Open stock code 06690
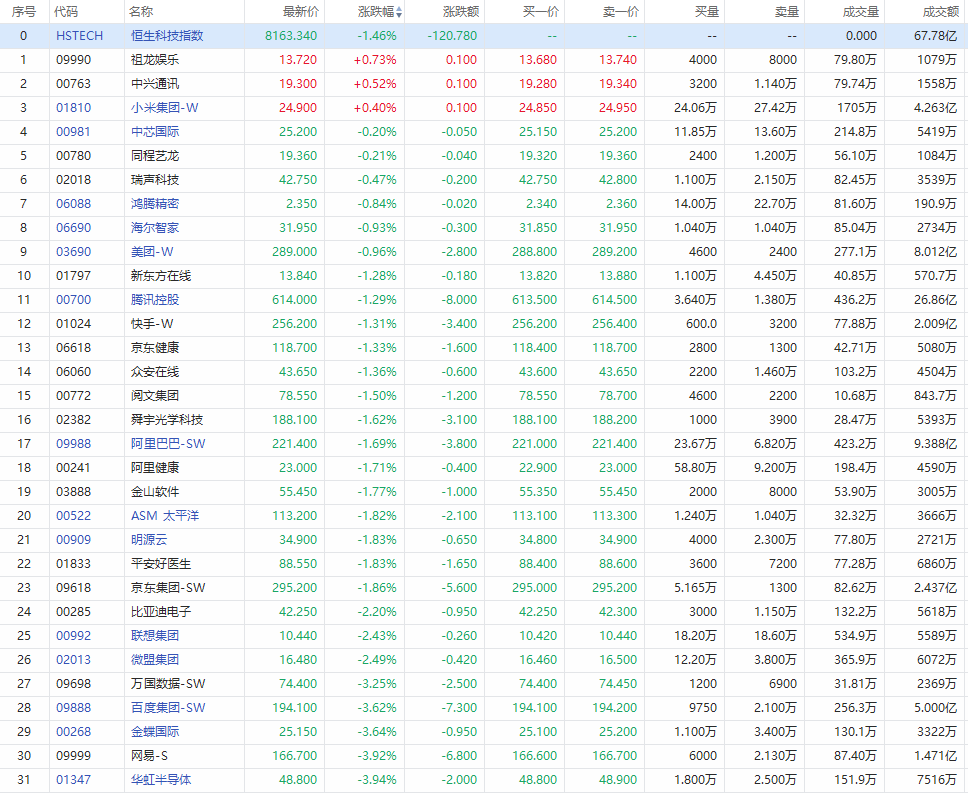This screenshot has height=795, width=968. click(73, 228)
